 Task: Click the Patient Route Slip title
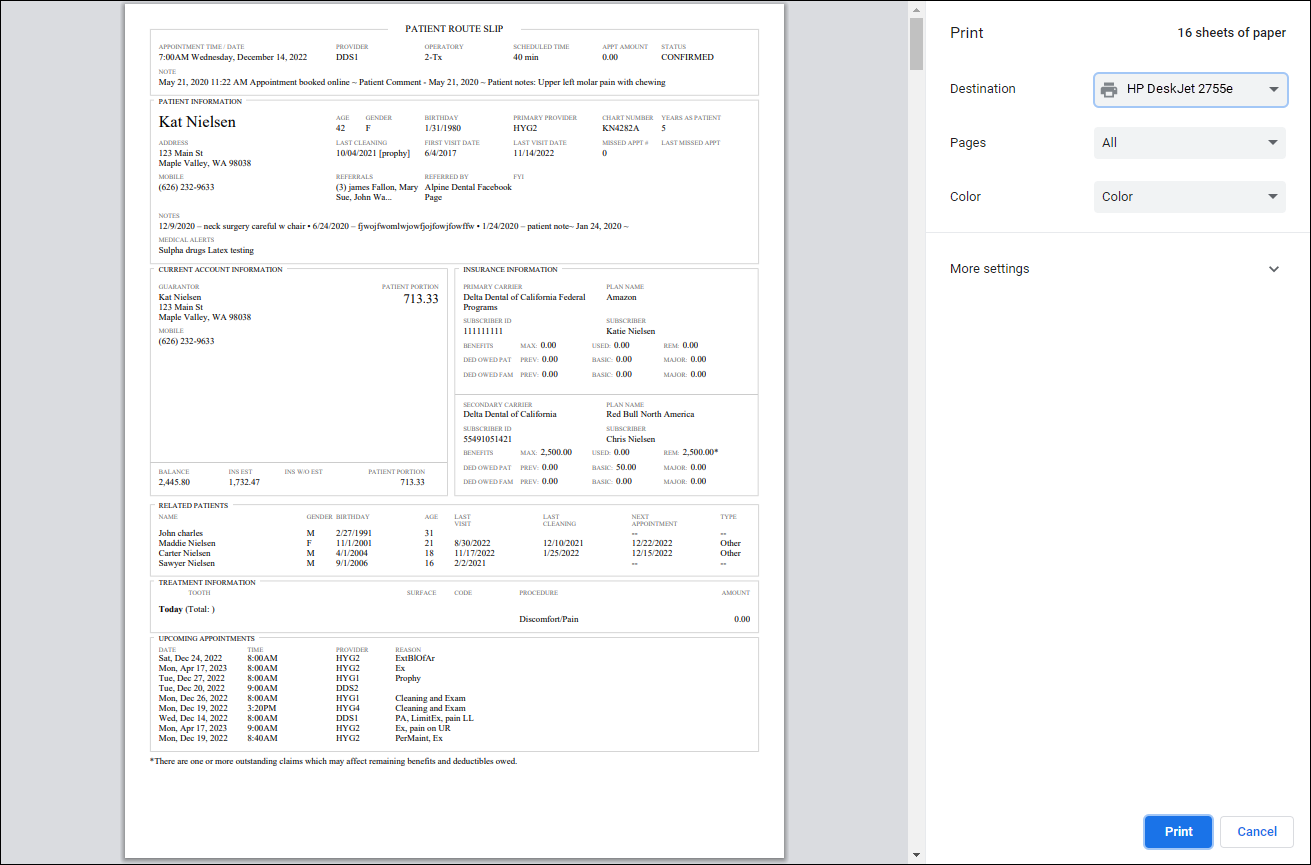coord(454,29)
